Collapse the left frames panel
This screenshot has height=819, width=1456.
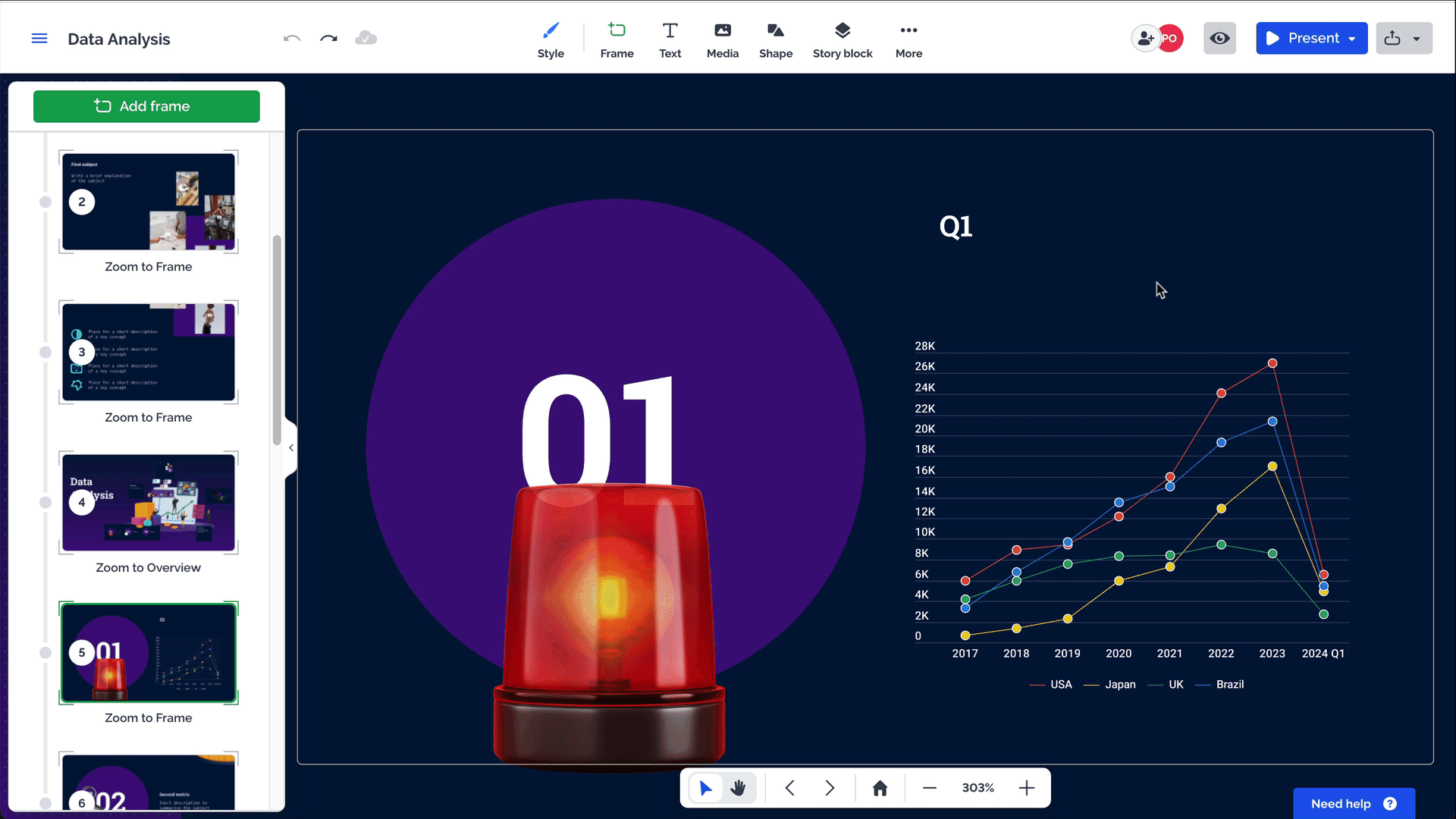click(x=291, y=447)
